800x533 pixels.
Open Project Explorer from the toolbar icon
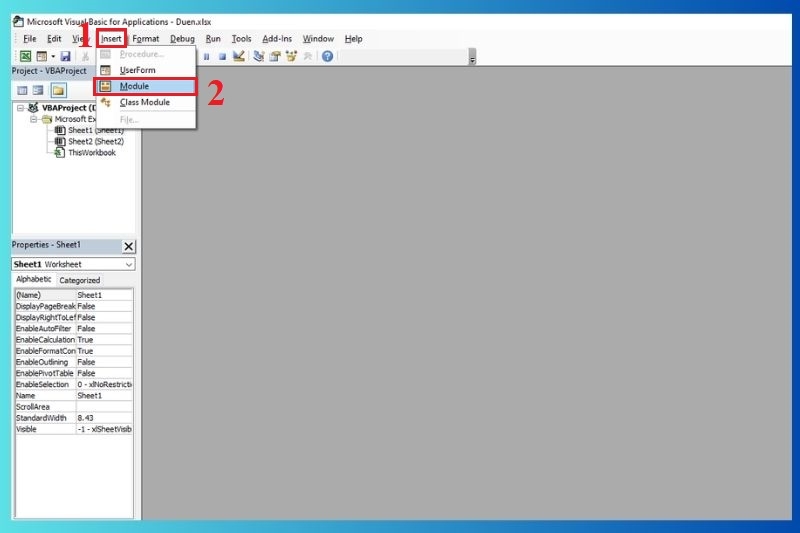[259, 56]
